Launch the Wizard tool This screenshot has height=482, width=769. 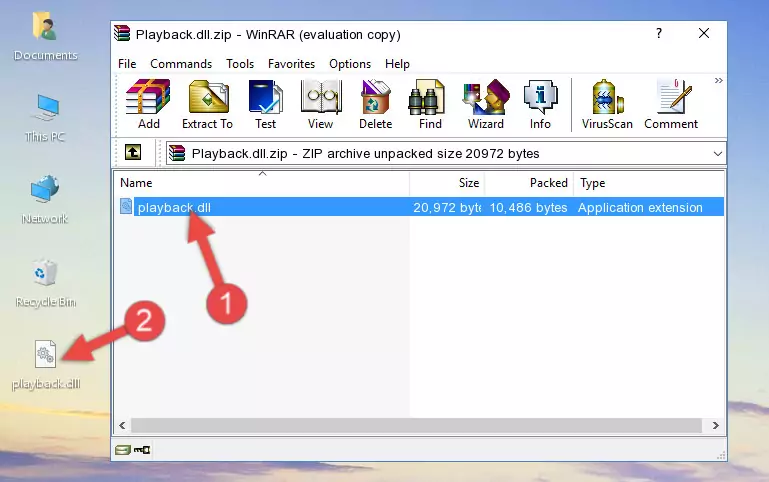(x=486, y=104)
